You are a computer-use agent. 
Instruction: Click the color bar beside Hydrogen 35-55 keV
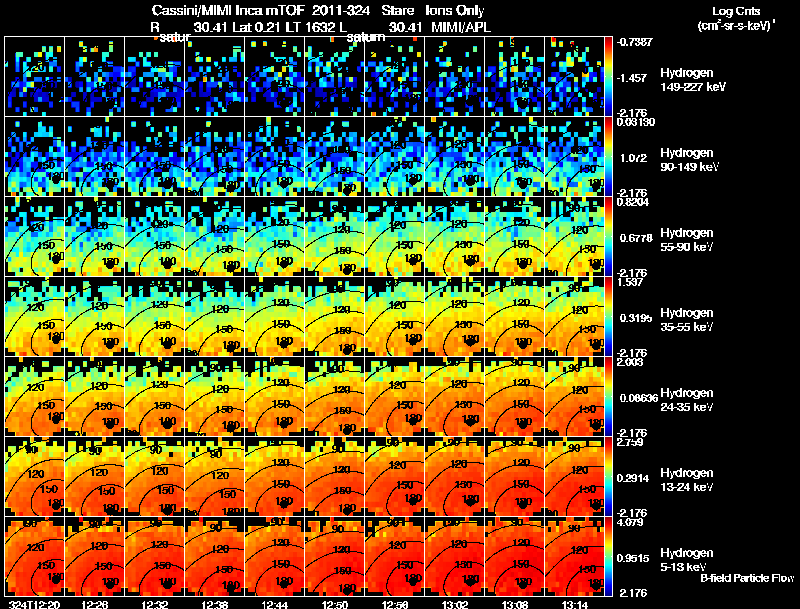608,317
